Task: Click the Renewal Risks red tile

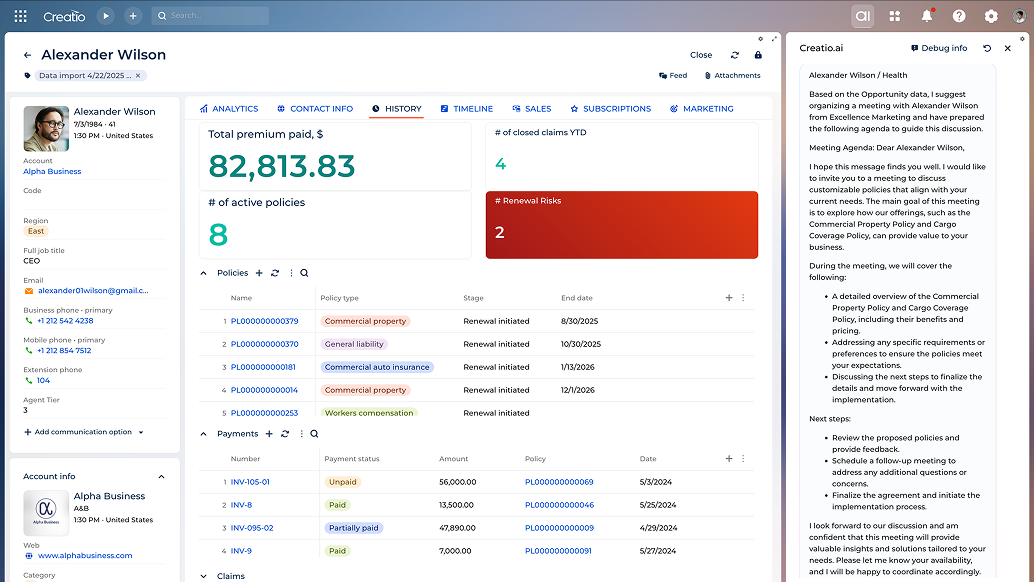Action: point(622,225)
